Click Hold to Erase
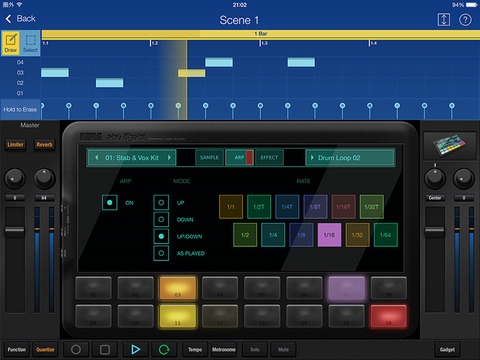This screenshot has height=360, width=480. click(x=20, y=109)
